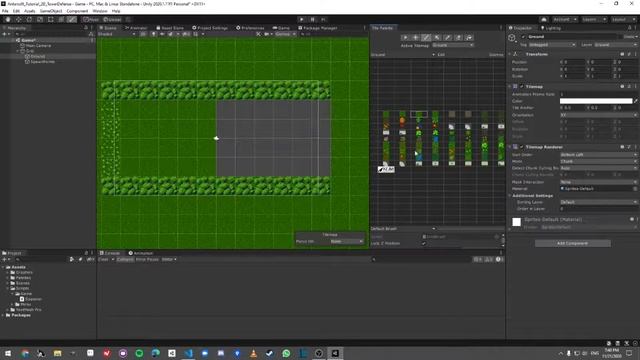The image size is (640, 360).
Task: Open the Shaded draw mode dropdown
Action: (117, 34)
